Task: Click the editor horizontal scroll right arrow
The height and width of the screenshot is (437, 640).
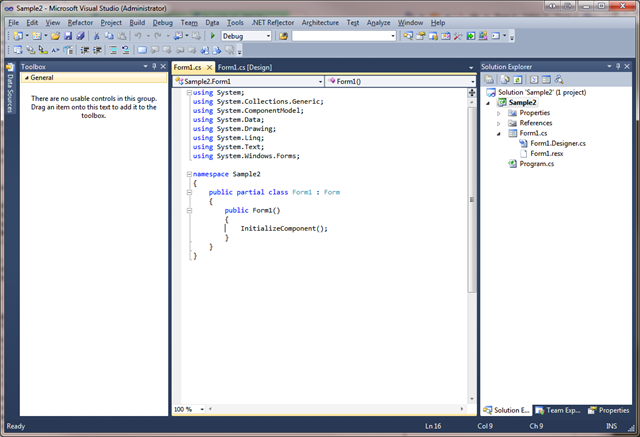Action: coord(462,409)
